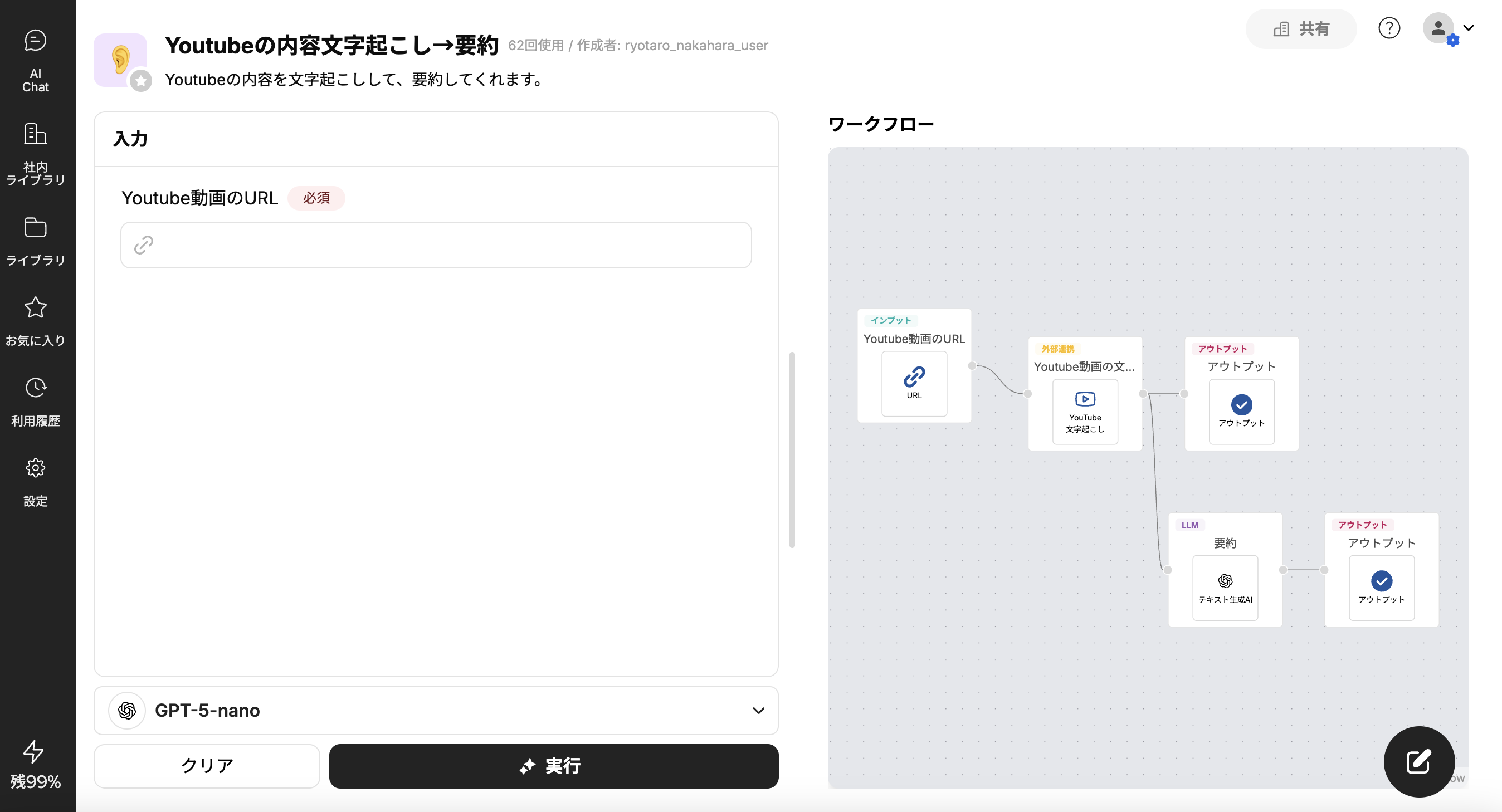Select the YouTube 文字起こし node
Screen dimensions: 1502x812
1085,412
